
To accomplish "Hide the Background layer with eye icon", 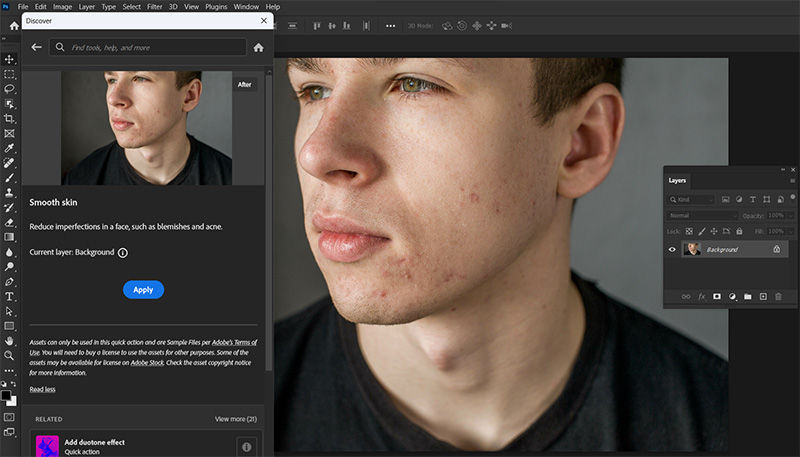I will click(x=672, y=249).
